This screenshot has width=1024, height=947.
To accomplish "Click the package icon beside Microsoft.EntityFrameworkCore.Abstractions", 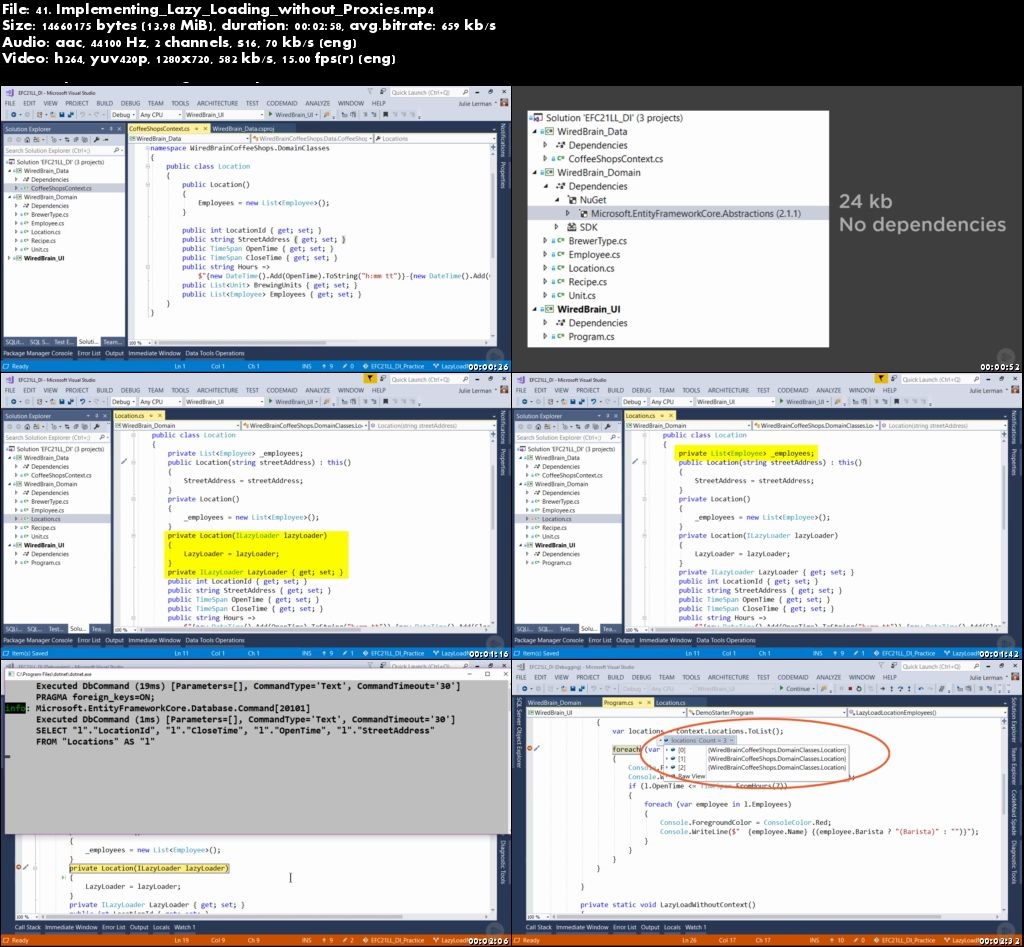I will point(582,213).
